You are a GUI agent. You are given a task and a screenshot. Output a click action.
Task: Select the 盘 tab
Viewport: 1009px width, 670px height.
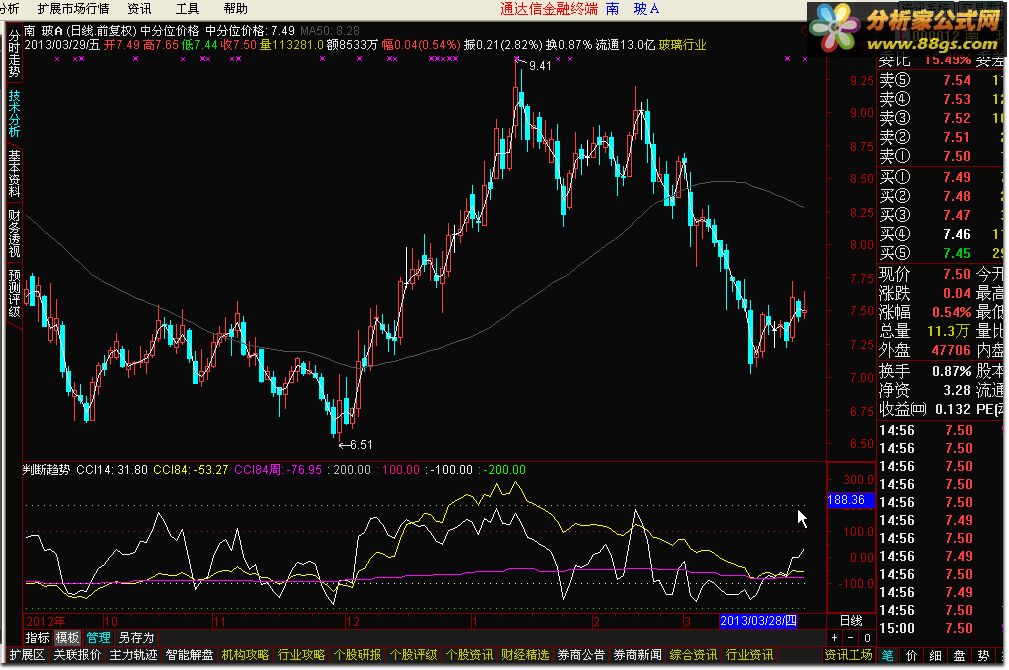(x=959, y=656)
